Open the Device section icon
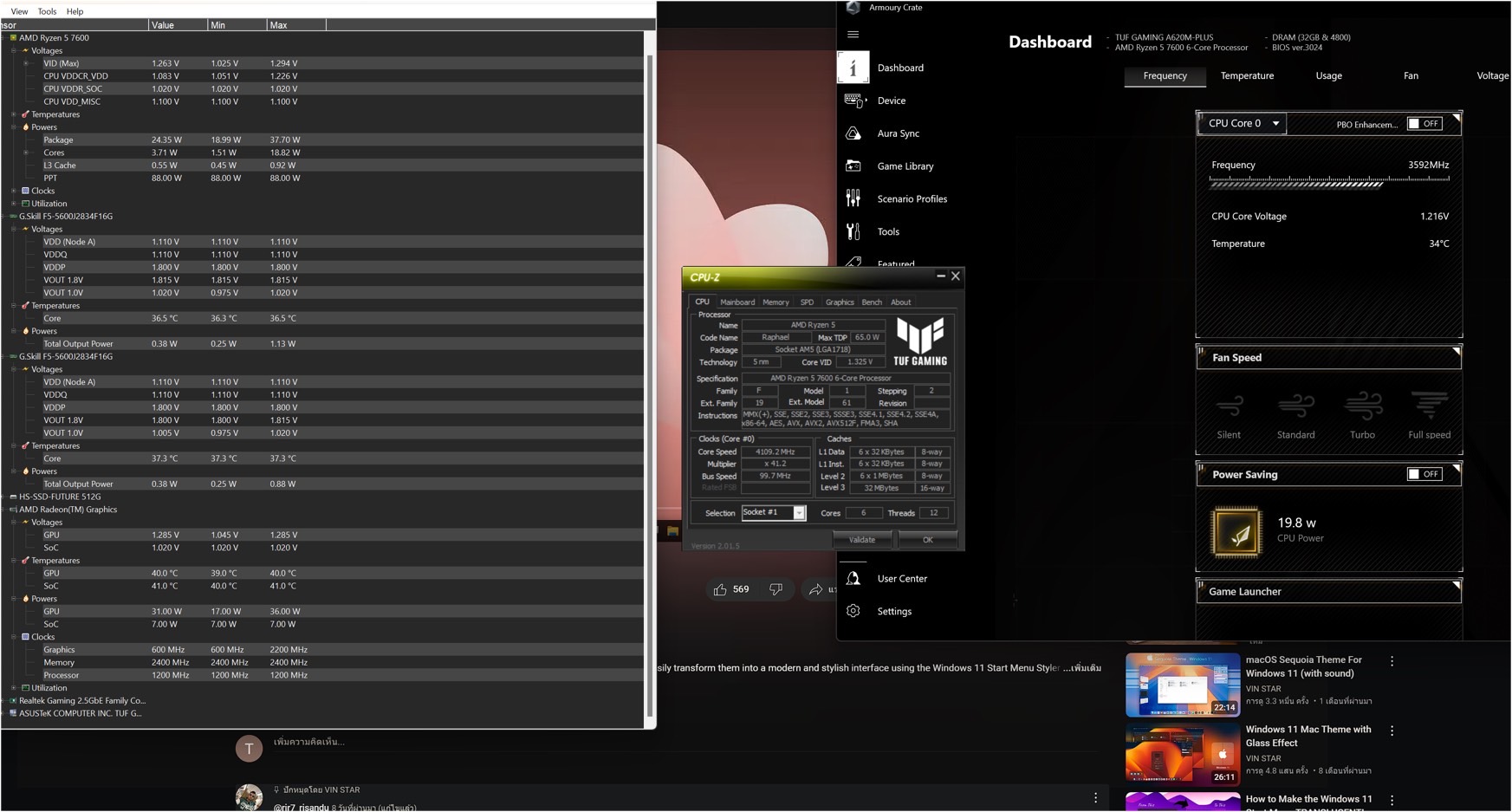This screenshot has width=1512, height=812. point(854,101)
